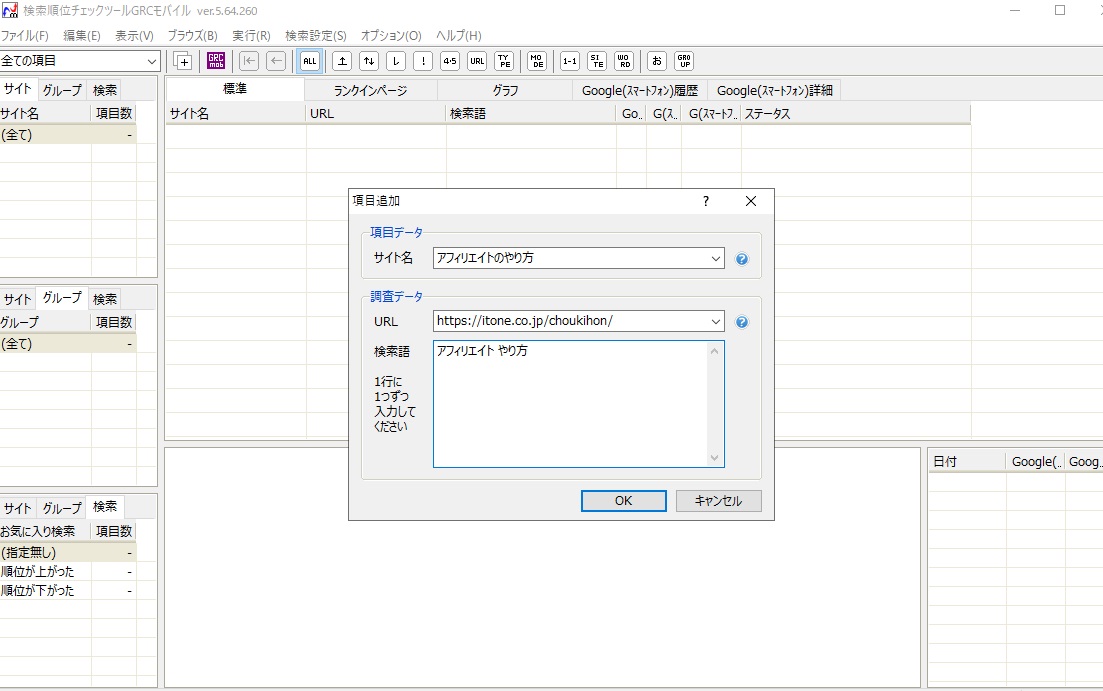Viewport: 1103px width, 691px height.
Task: Select サイト tab in the グループ list panel
Action: [x=17, y=299]
